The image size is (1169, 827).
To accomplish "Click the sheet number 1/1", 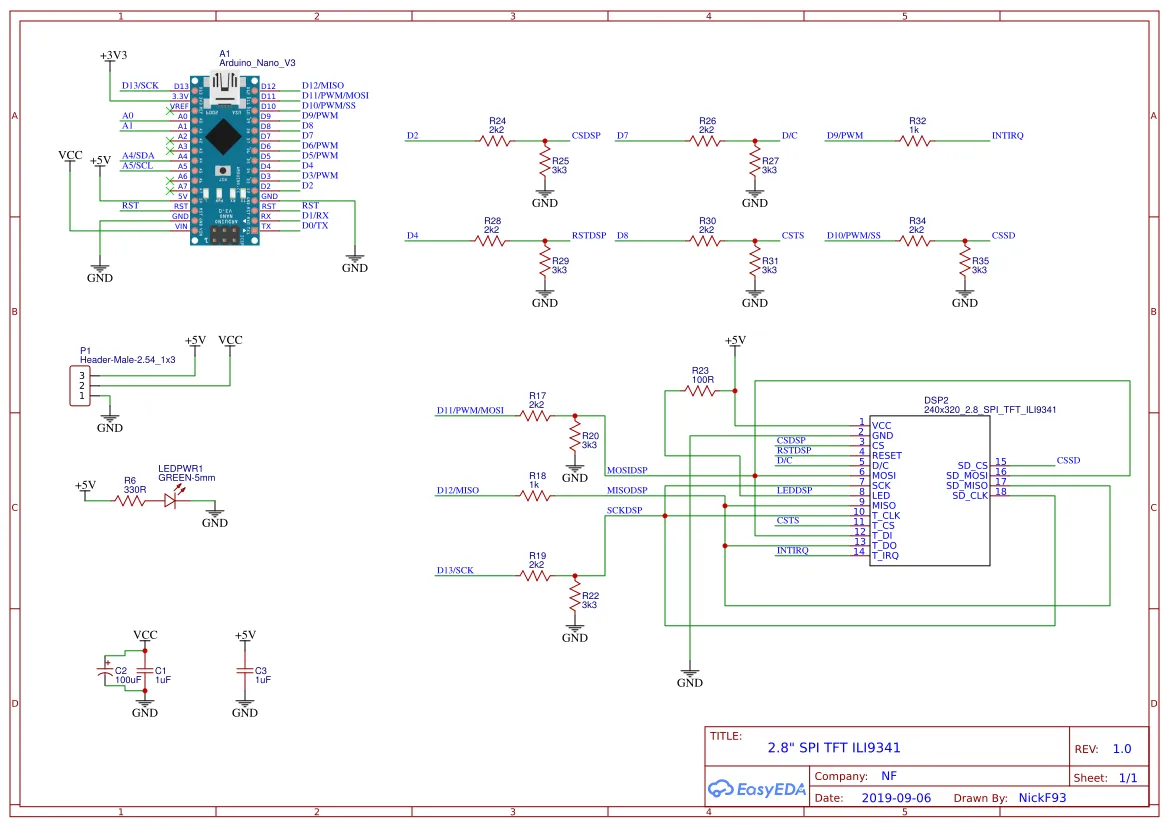I will pyautogui.click(x=1128, y=778).
